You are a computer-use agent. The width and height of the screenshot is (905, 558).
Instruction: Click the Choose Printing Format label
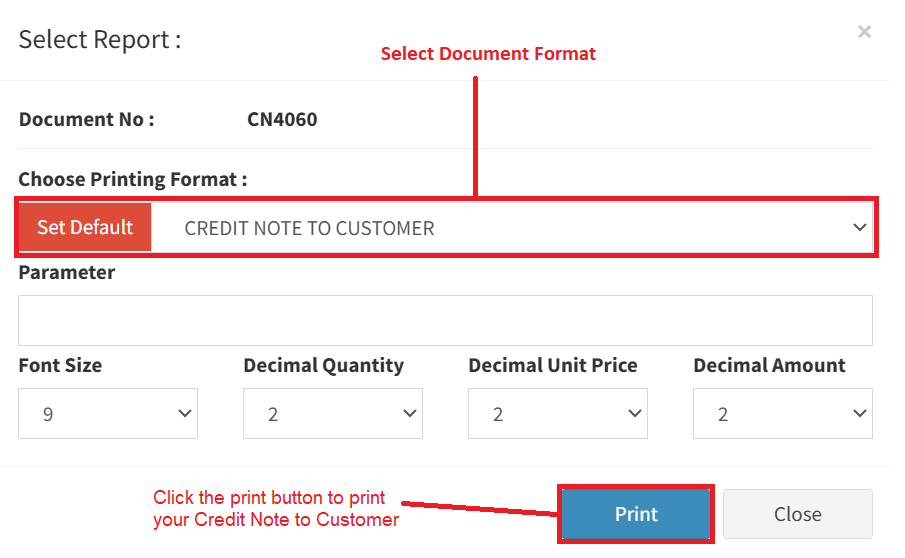pos(132,179)
